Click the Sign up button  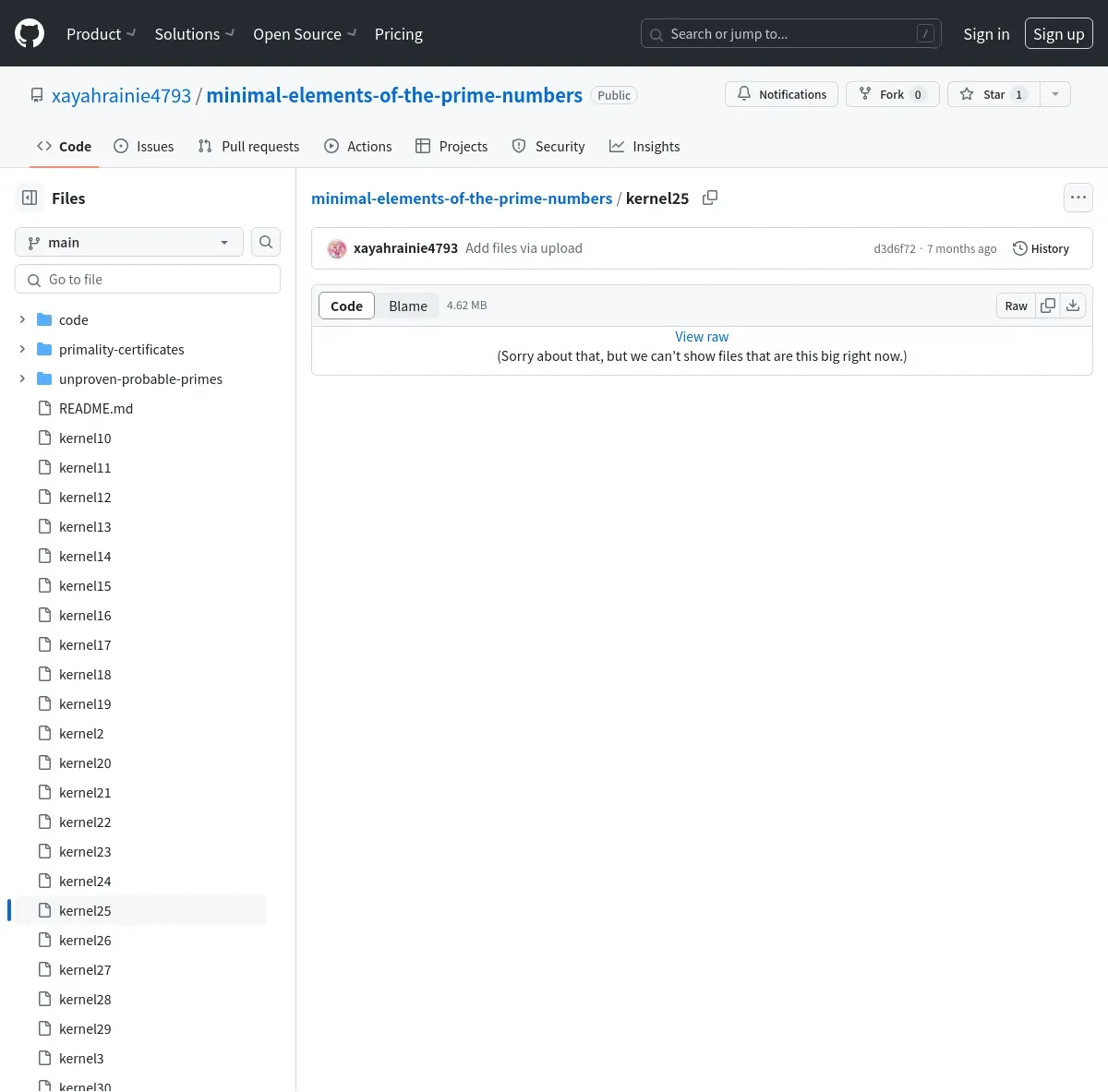(x=1059, y=34)
